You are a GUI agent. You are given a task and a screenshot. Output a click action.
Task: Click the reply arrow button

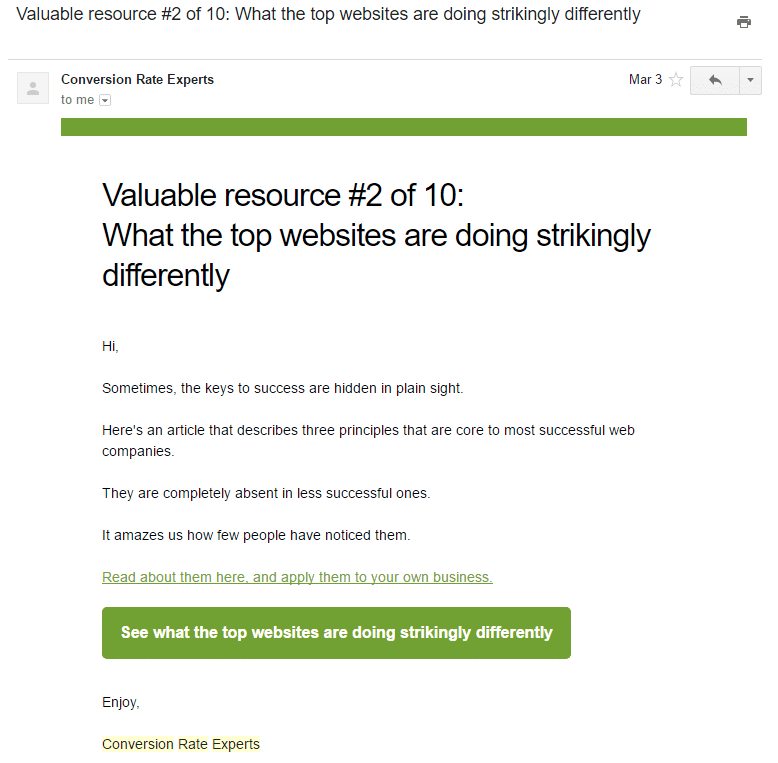pos(715,80)
